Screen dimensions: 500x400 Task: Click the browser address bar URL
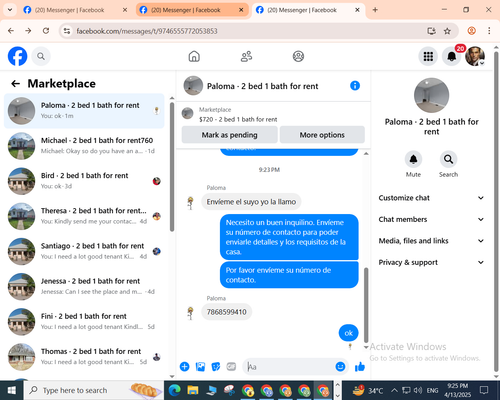click(x=147, y=31)
